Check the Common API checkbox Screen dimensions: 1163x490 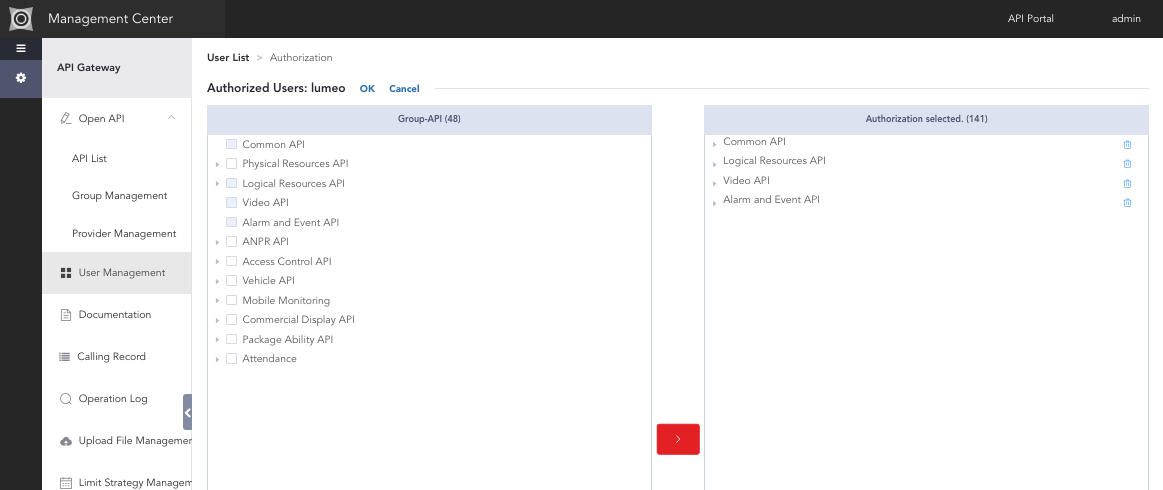tap(231, 145)
